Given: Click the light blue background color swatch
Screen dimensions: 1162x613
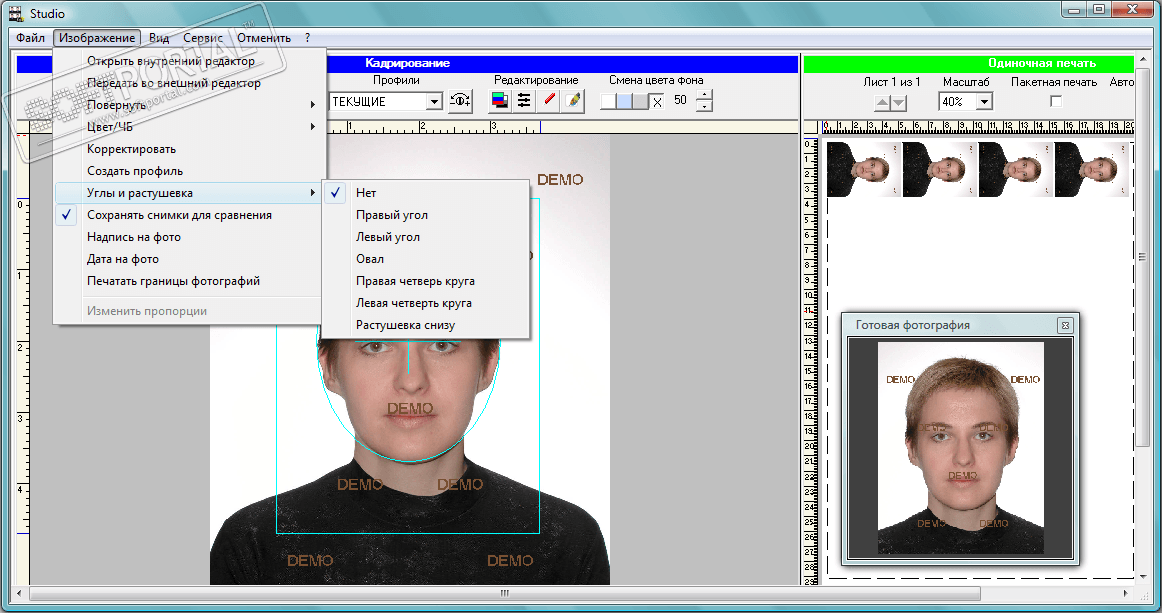Looking at the screenshot, I should coord(624,101).
